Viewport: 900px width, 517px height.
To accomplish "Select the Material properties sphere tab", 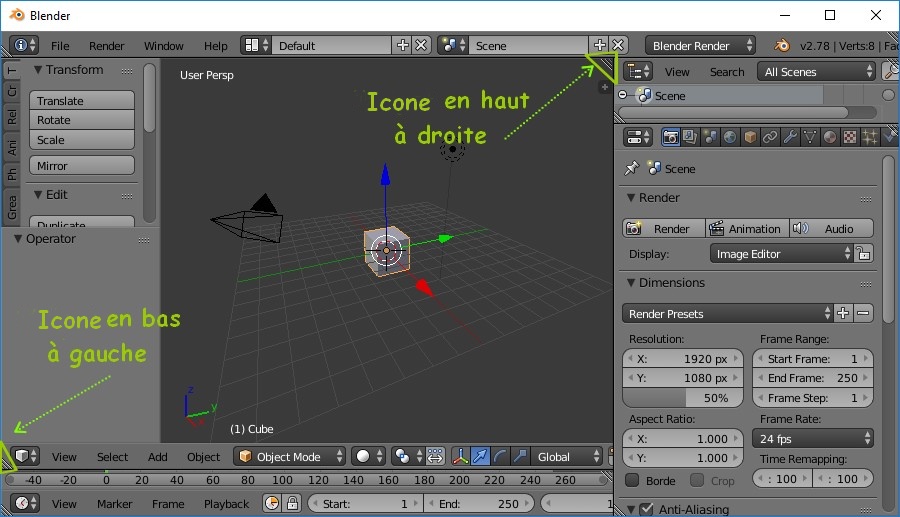I will (829, 137).
